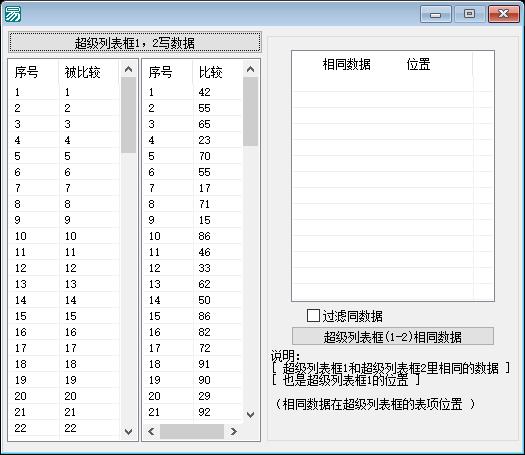Click the first list's vertical scrollbar thumb
The height and width of the screenshot is (455, 525).
pos(128,115)
